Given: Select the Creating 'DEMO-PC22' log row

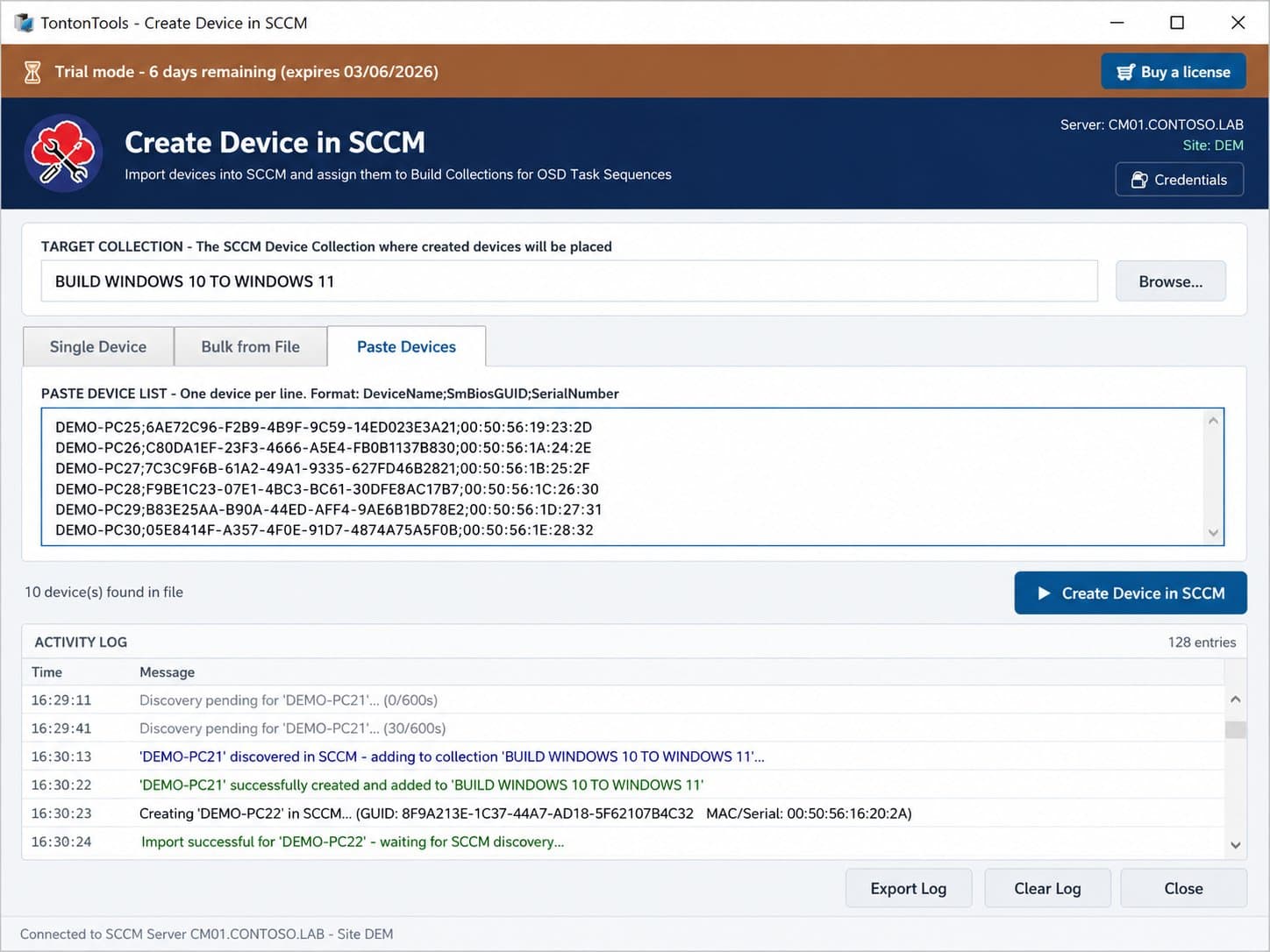Looking at the screenshot, I should point(623,813).
